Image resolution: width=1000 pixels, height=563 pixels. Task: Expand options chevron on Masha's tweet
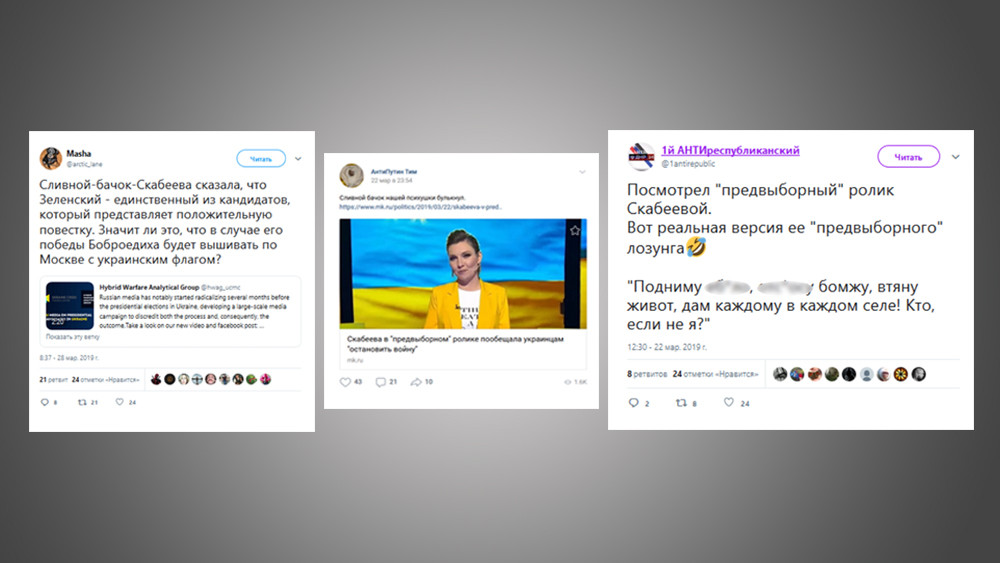tap(298, 159)
